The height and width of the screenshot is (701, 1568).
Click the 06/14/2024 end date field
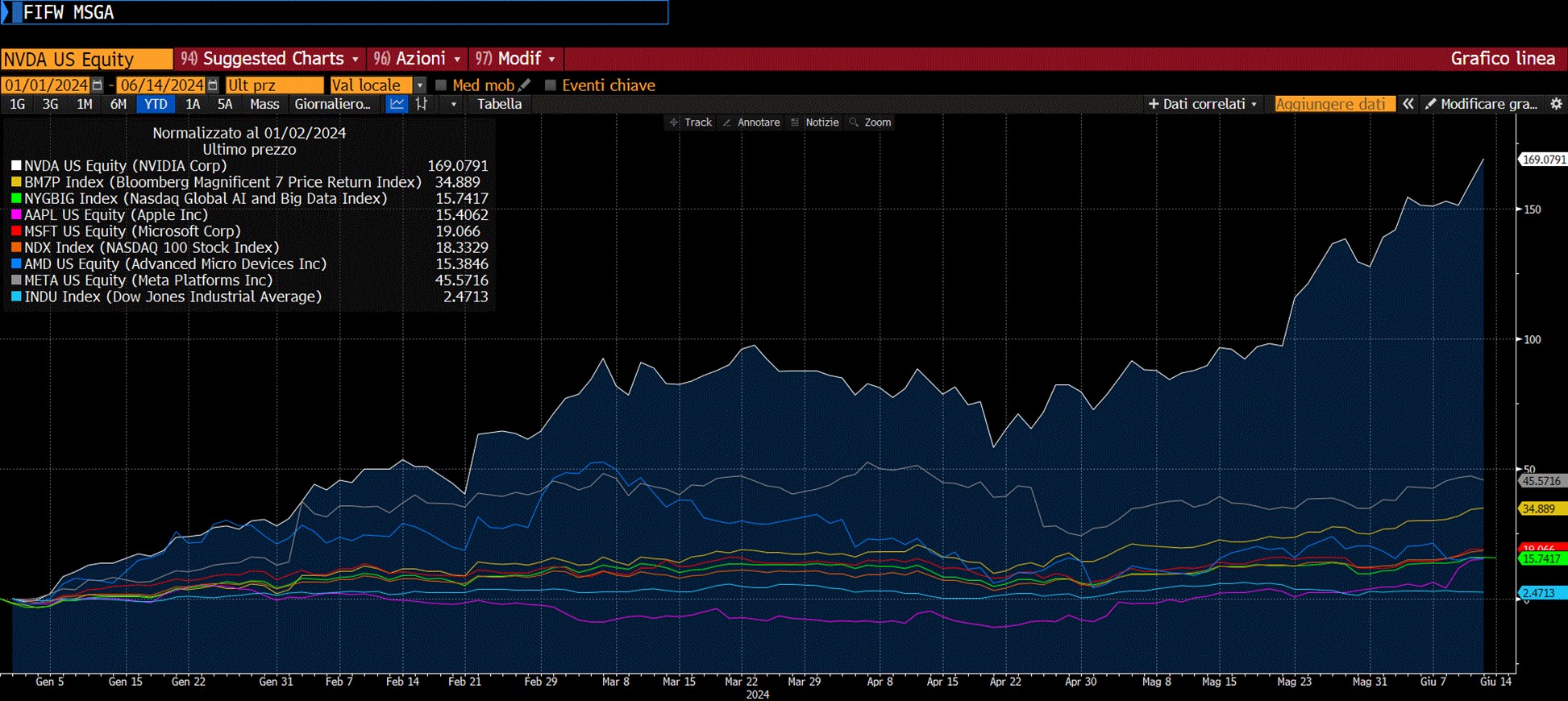point(161,85)
